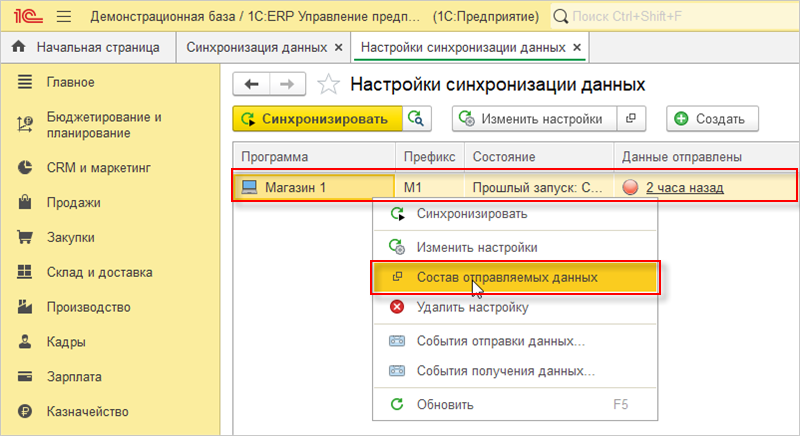Click Изменить настройки toolbar button
This screenshot has height=436, width=800.
coord(534,119)
